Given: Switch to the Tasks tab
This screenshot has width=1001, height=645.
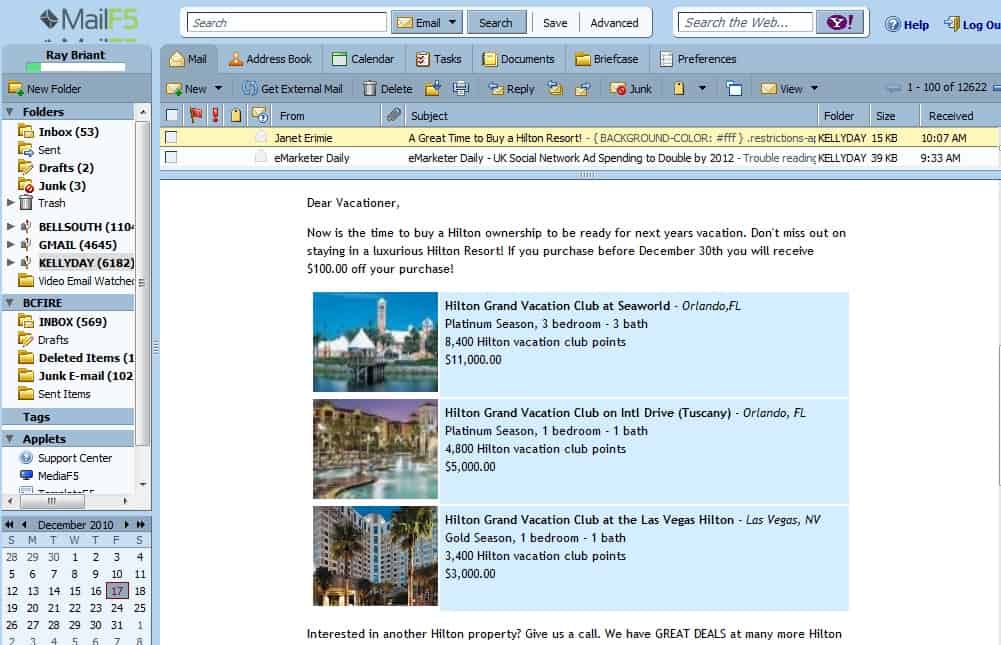Looking at the screenshot, I should [439, 59].
